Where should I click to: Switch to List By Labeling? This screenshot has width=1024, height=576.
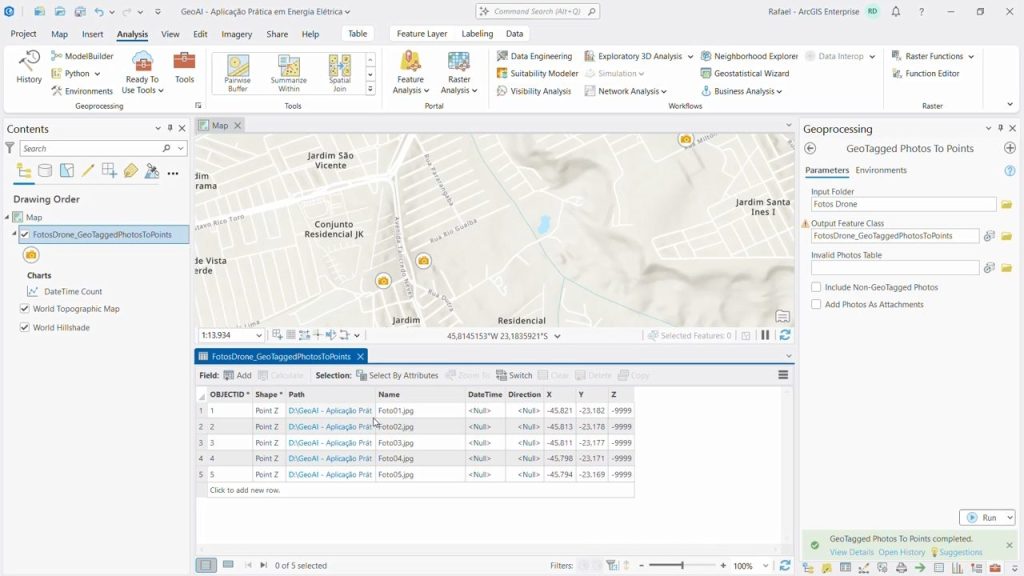point(131,171)
